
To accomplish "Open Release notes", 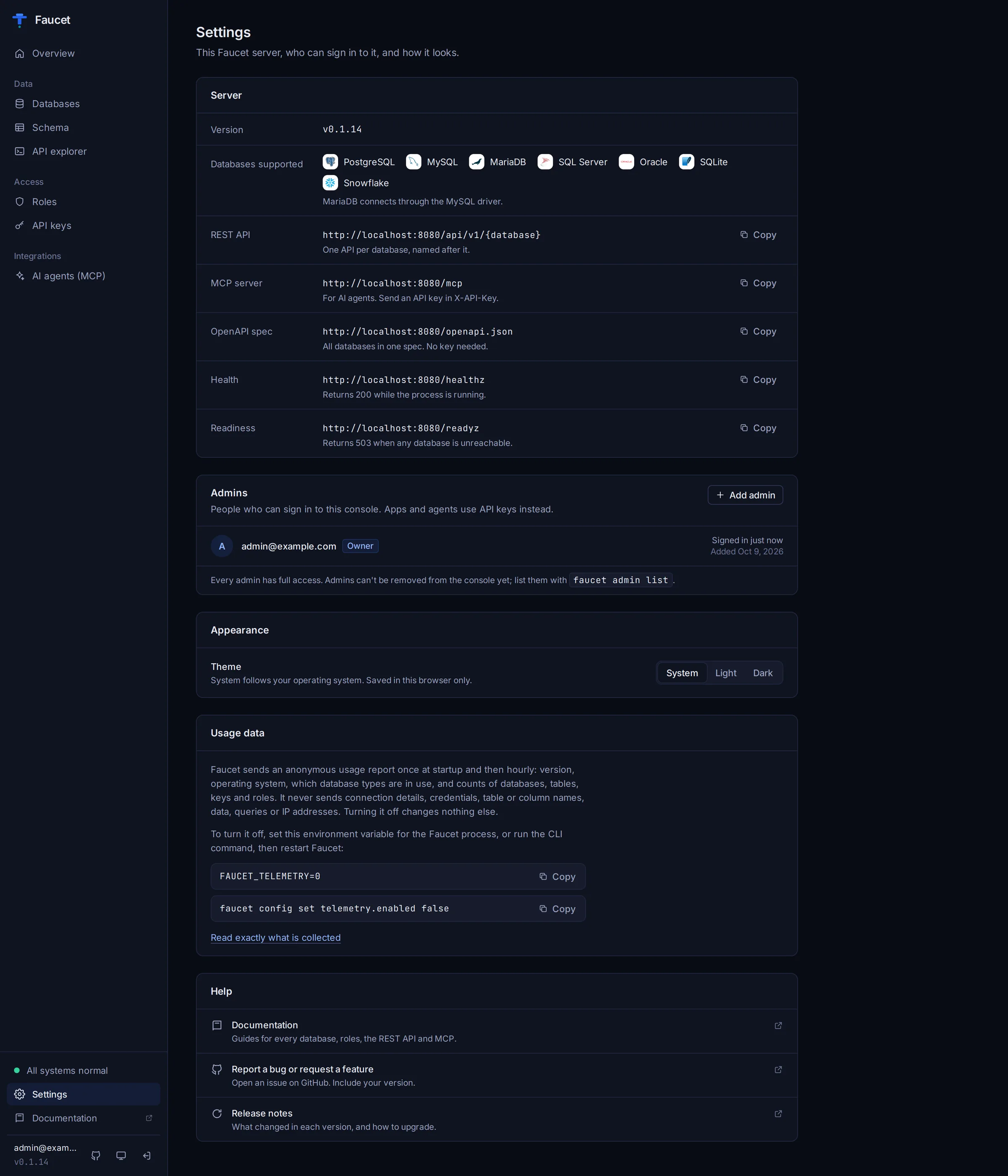I will [x=496, y=1120].
